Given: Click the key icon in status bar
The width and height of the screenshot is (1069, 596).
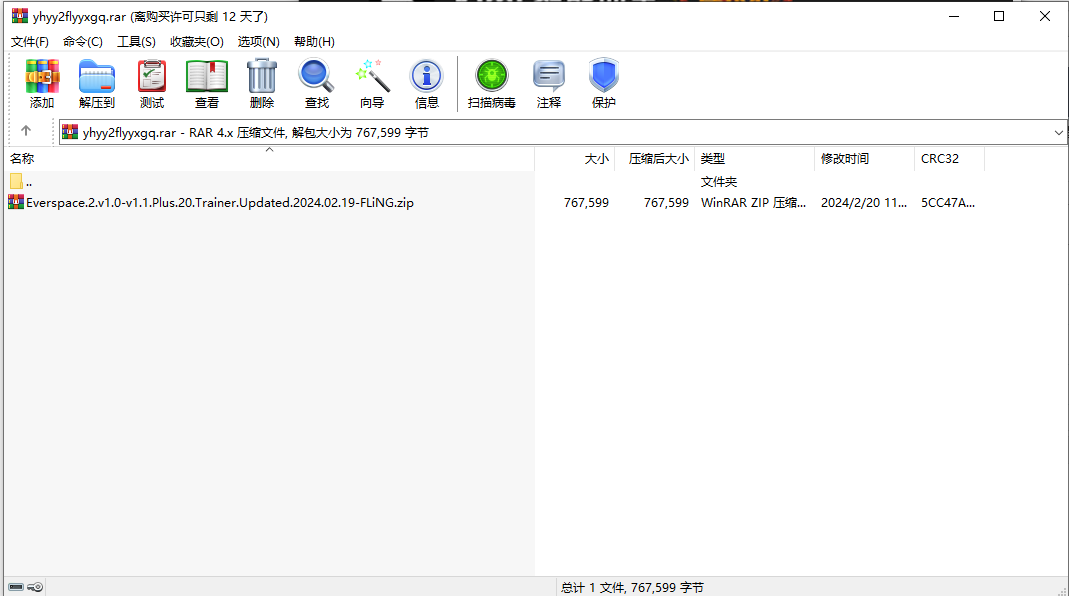Looking at the screenshot, I should 35,587.
